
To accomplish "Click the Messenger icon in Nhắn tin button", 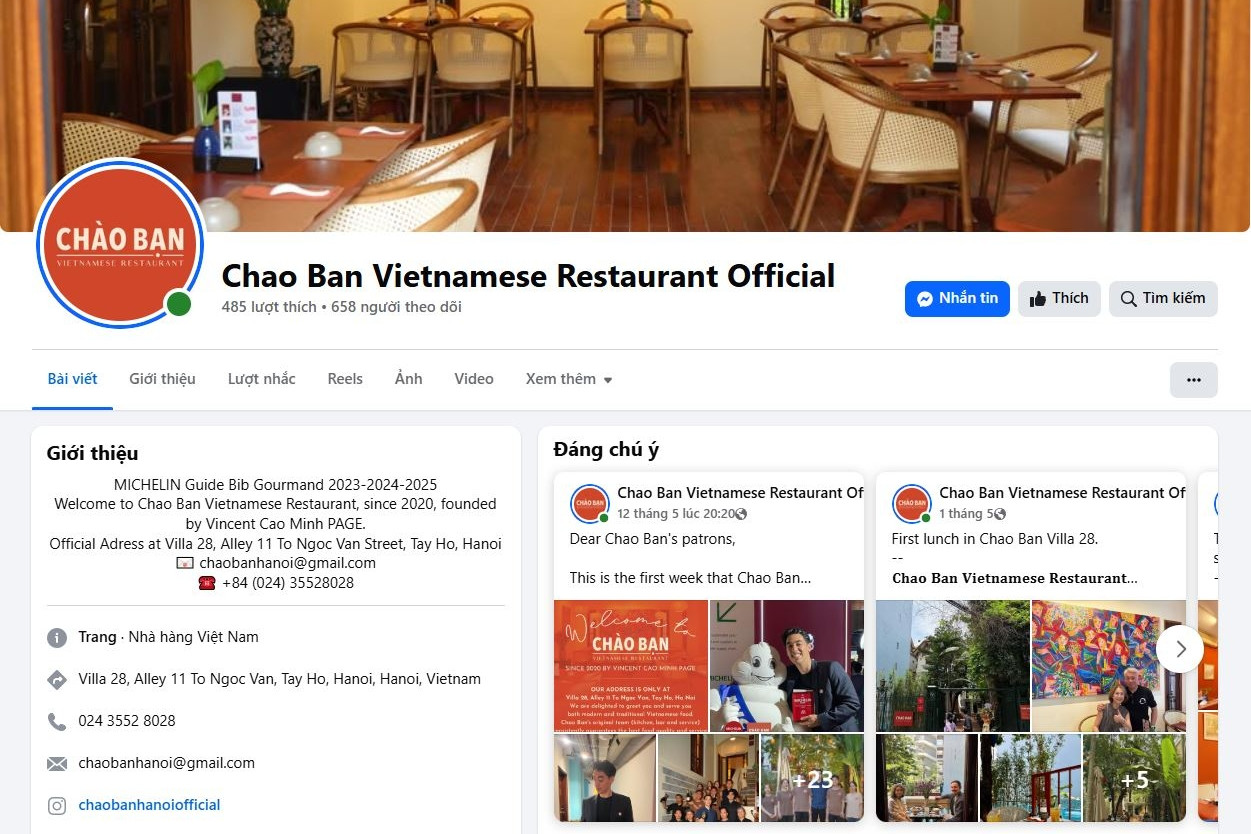I will click(925, 299).
